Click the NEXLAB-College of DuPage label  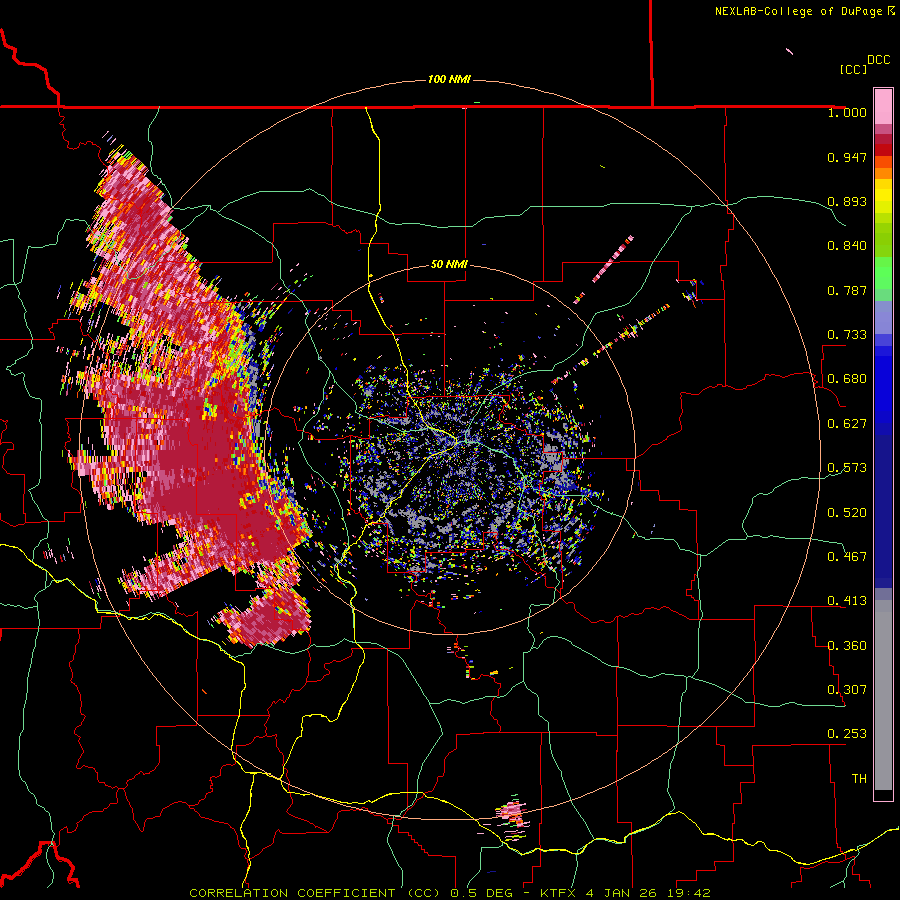799,11
